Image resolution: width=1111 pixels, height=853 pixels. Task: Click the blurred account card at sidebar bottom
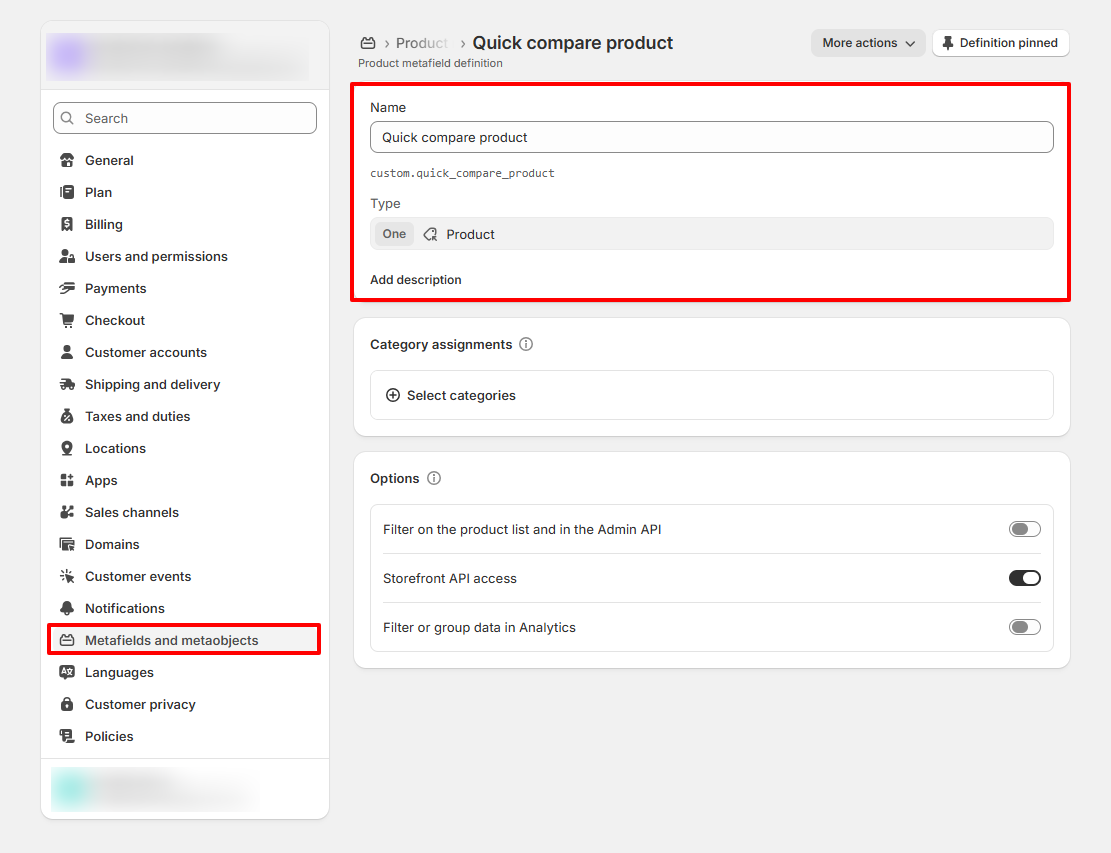click(x=154, y=789)
